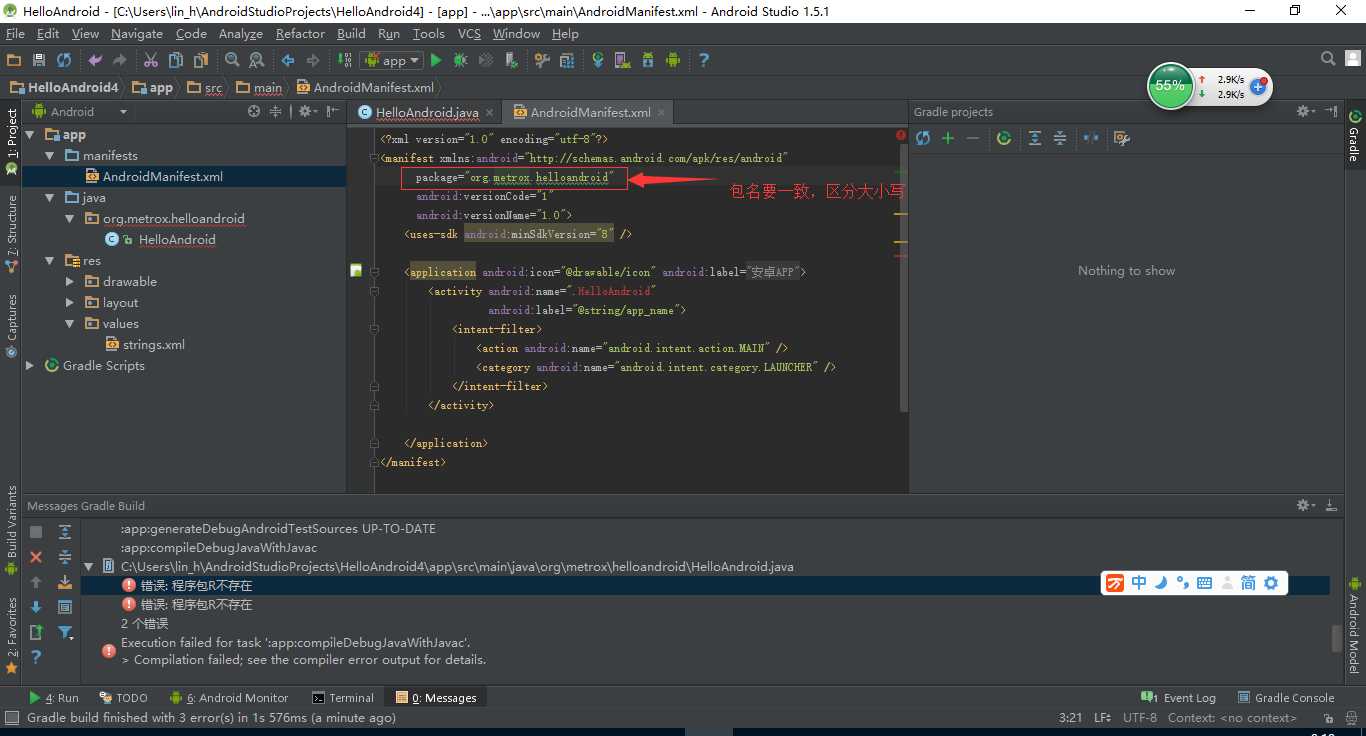Expand the Gradle Scripts node
The height and width of the screenshot is (736, 1366).
tap(30, 366)
